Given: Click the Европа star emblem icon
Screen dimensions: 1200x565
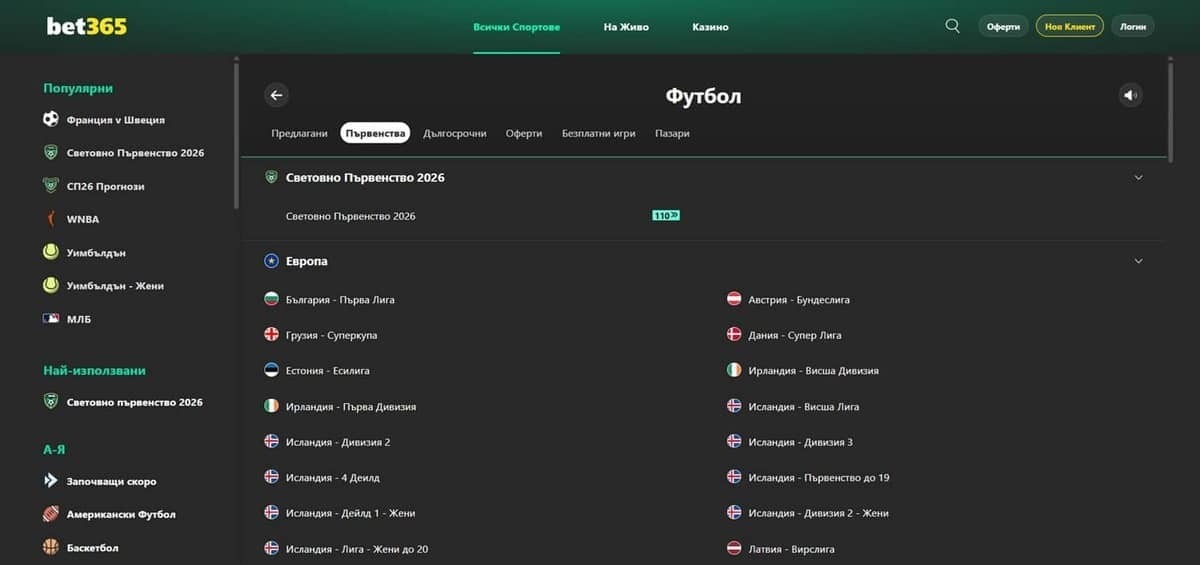Looking at the screenshot, I should pyautogui.click(x=271, y=261).
